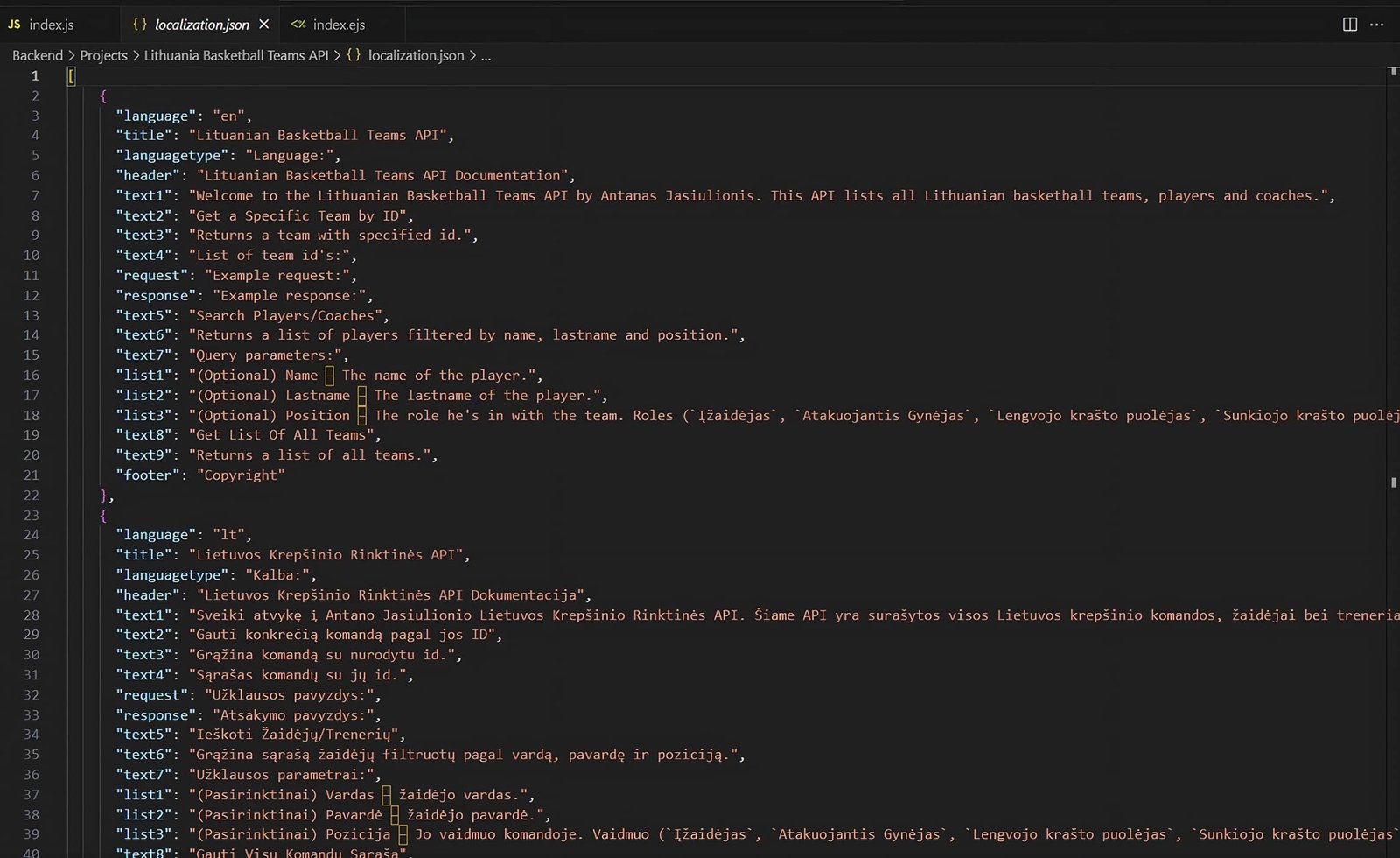Screen dimensions: 1400x858
Task: Click "(Pasirinktinai) Pavardė" text in list2
Action: [x=290, y=814]
